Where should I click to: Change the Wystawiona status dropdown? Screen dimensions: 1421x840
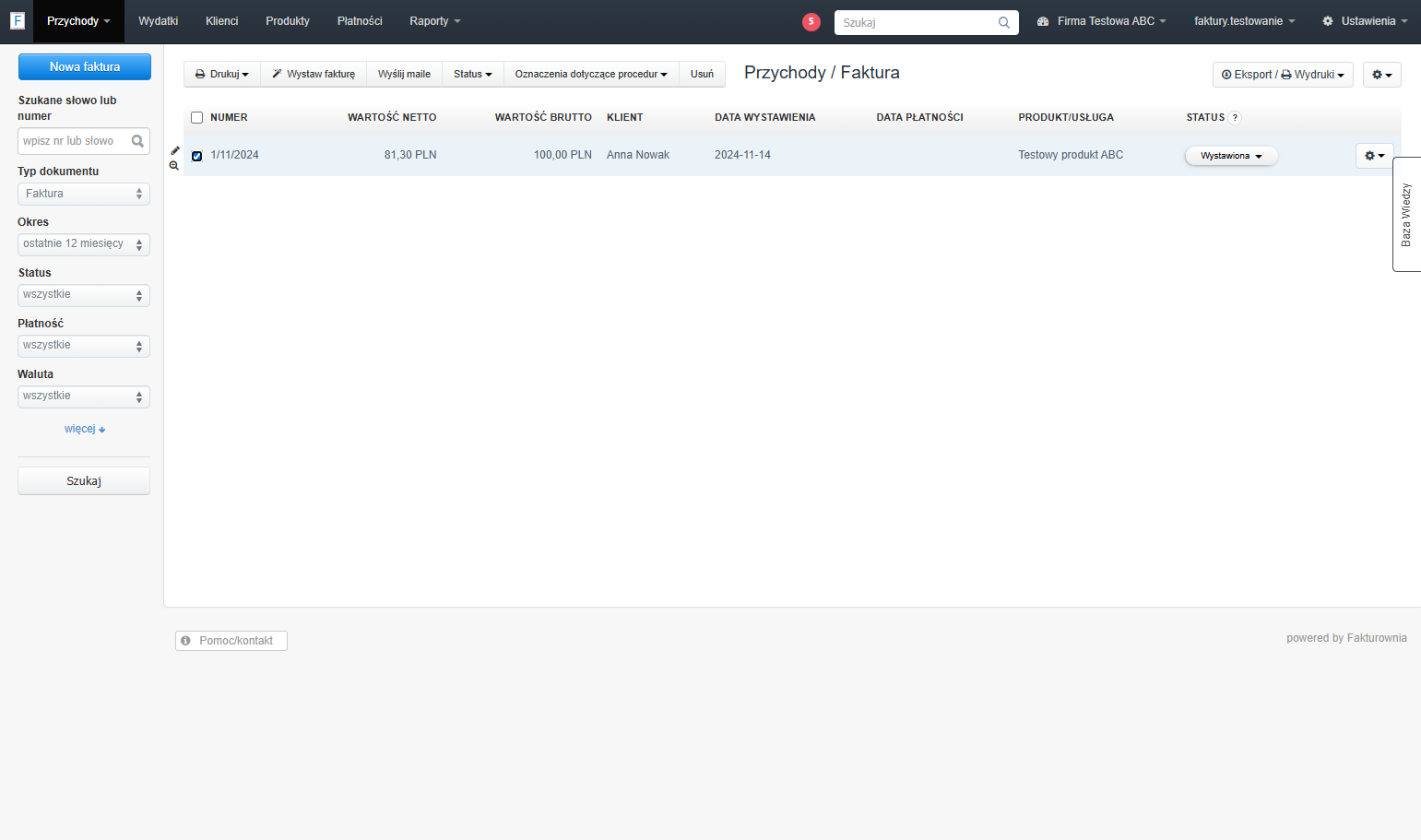[1231, 156]
